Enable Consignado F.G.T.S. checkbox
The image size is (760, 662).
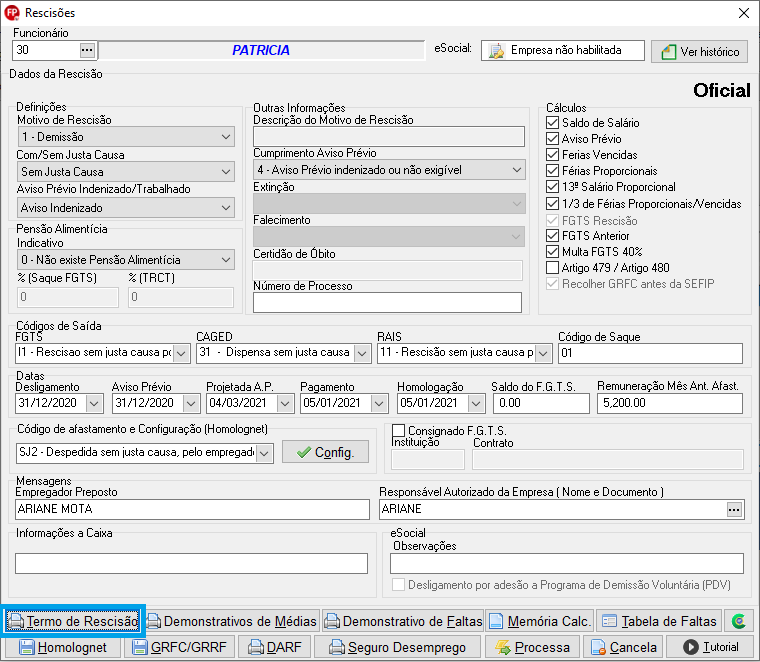point(398,430)
